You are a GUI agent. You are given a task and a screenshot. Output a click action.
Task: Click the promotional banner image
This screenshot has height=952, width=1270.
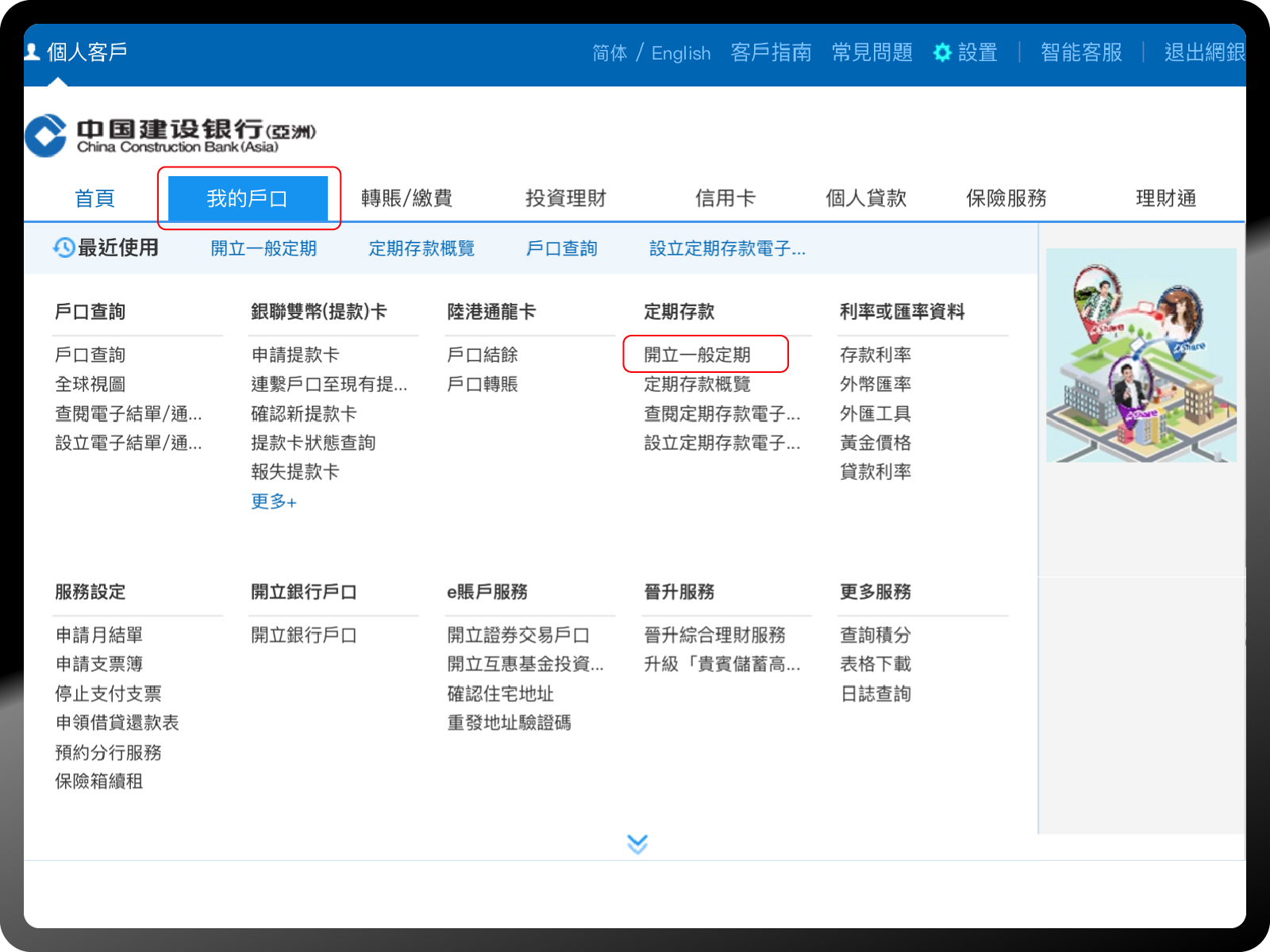[x=1141, y=355]
